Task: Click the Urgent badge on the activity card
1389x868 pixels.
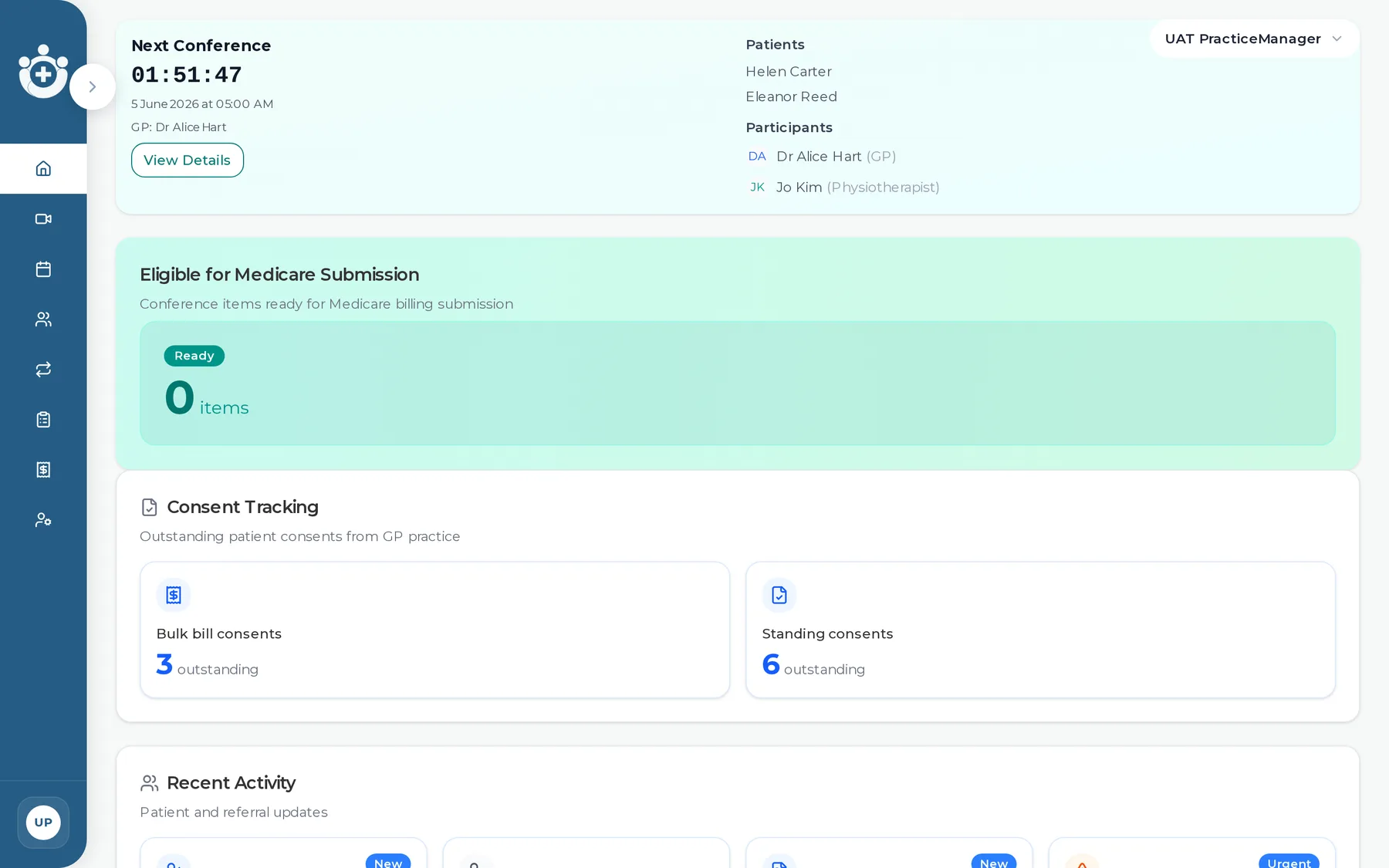Action: pos(1289,862)
